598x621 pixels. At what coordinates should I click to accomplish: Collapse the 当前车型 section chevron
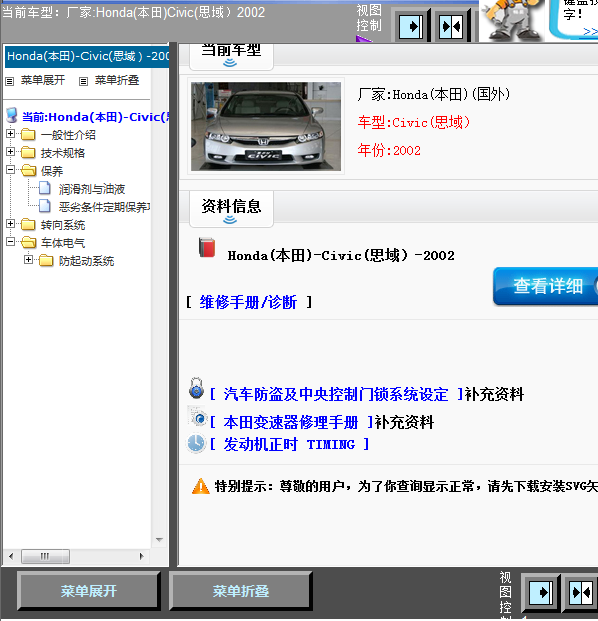[230, 63]
